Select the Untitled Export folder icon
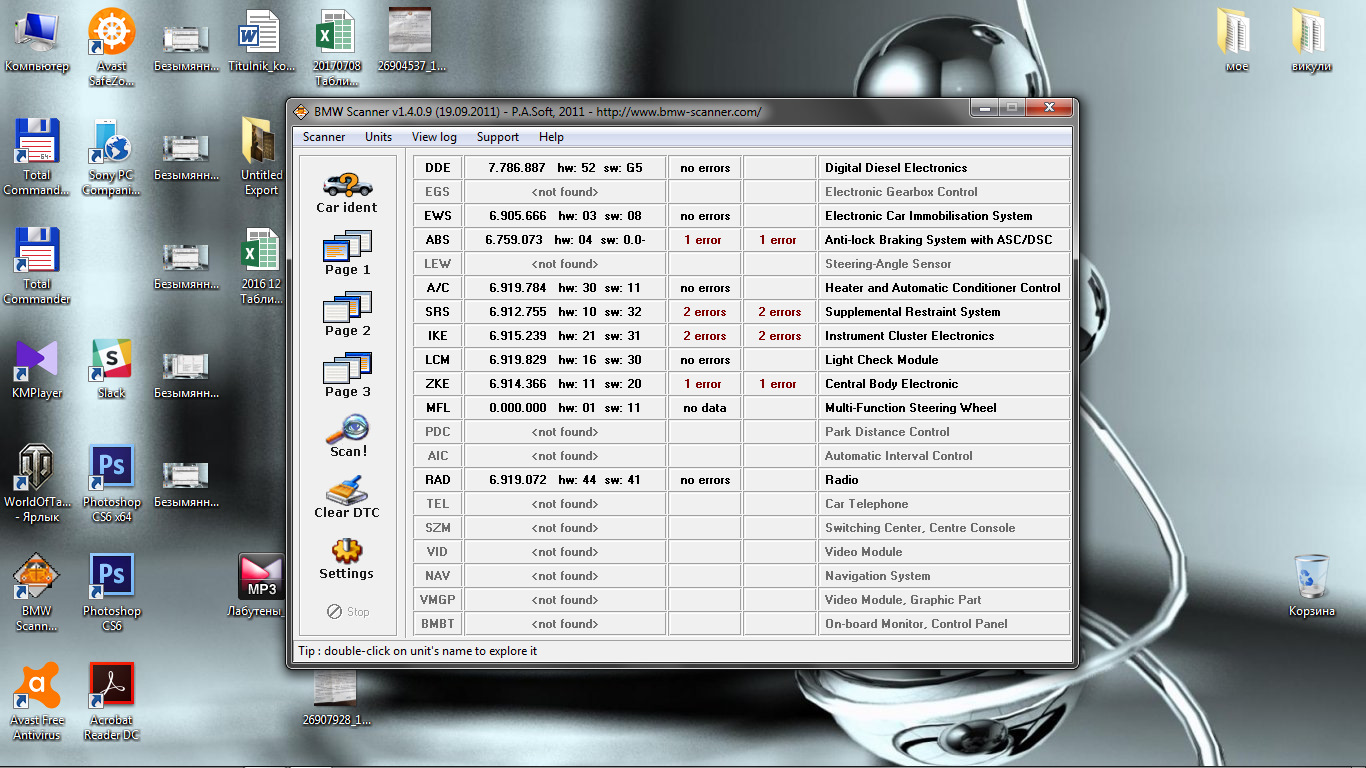This screenshot has height=768, width=1366. (x=262, y=157)
